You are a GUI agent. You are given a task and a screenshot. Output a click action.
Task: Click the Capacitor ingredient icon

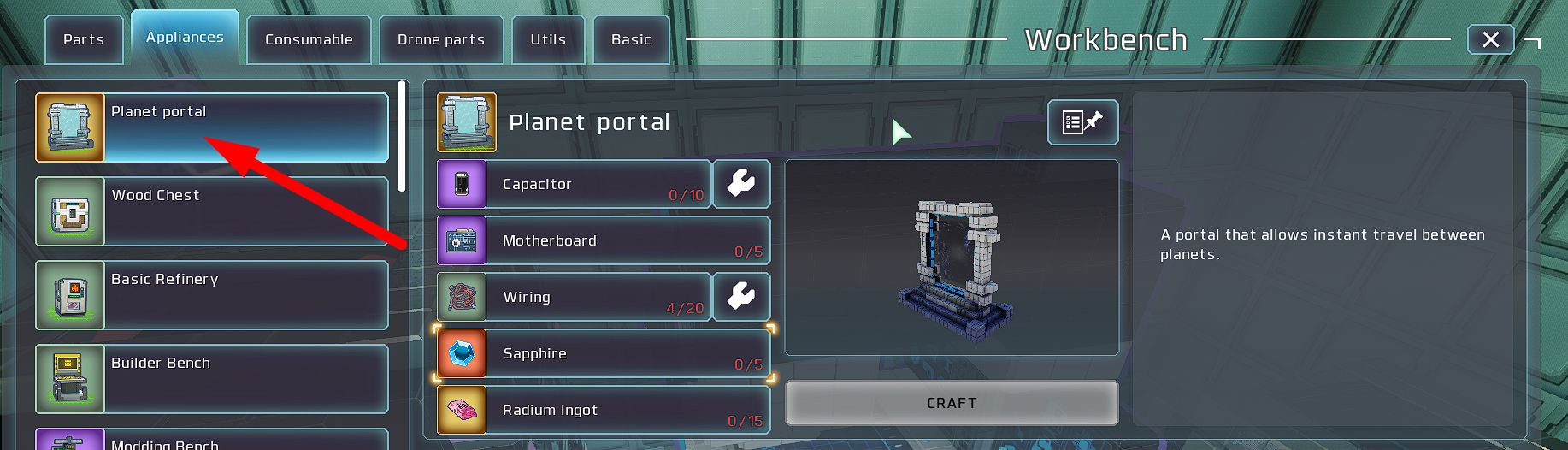pyautogui.click(x=462, y=184)
